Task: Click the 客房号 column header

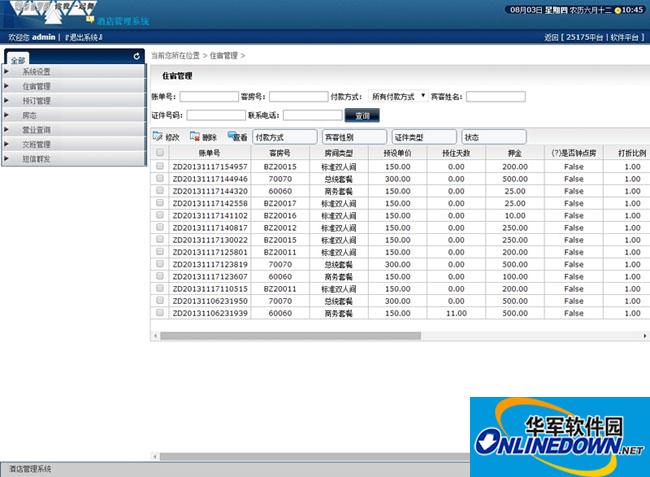Action: click(280, 153)
